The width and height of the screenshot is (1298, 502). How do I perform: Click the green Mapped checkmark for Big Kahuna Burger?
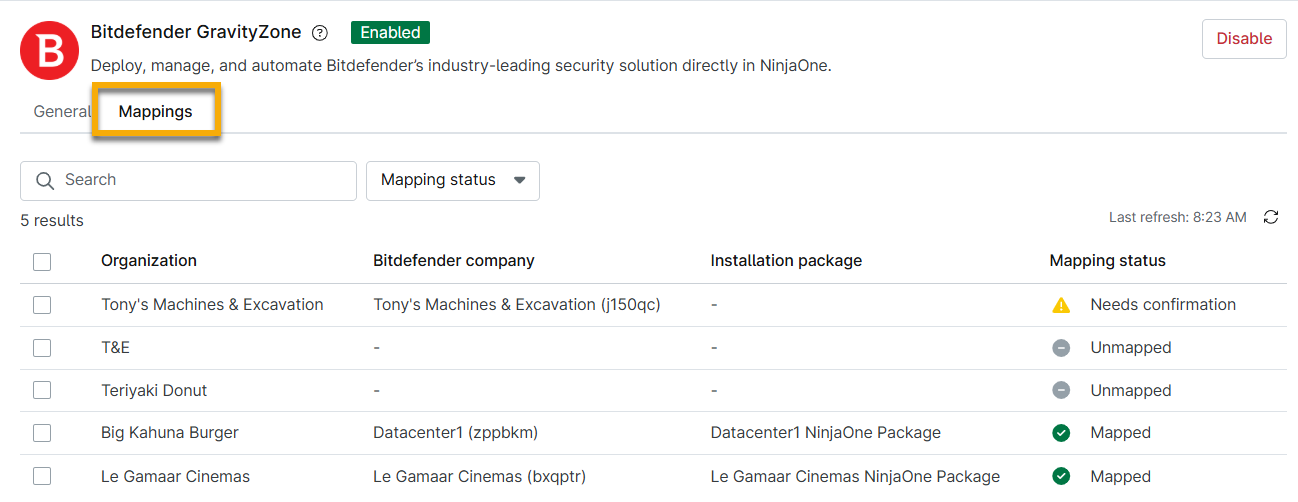1061,434
